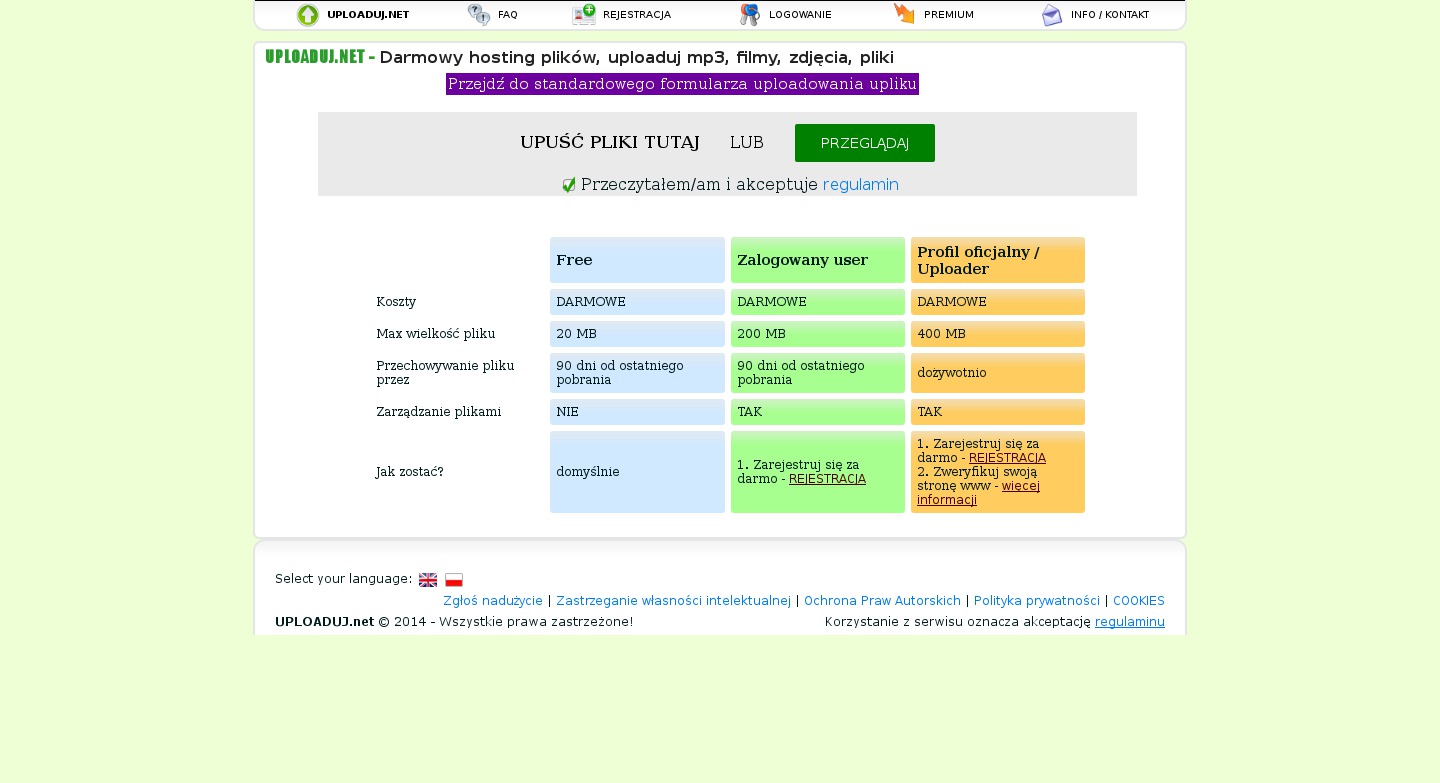The width and height of the screenshot is (1440, 783).
Task: Click the green upload arrow icon
Action: pos(308,15)
